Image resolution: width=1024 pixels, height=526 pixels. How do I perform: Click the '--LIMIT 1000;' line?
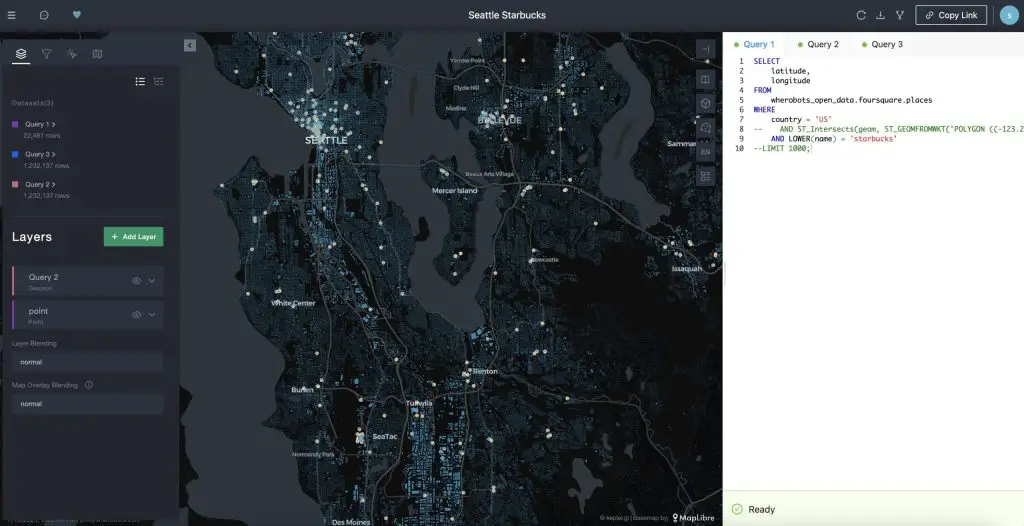tap(782, 148)
